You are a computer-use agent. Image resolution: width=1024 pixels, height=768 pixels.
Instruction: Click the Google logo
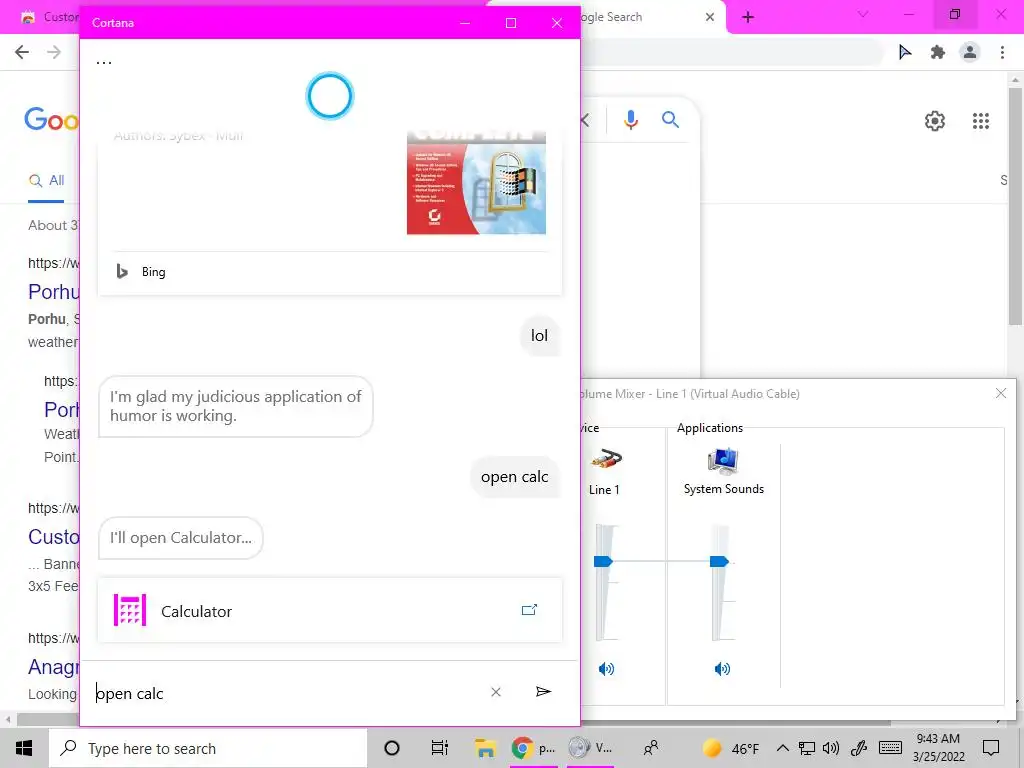point(51,120)
